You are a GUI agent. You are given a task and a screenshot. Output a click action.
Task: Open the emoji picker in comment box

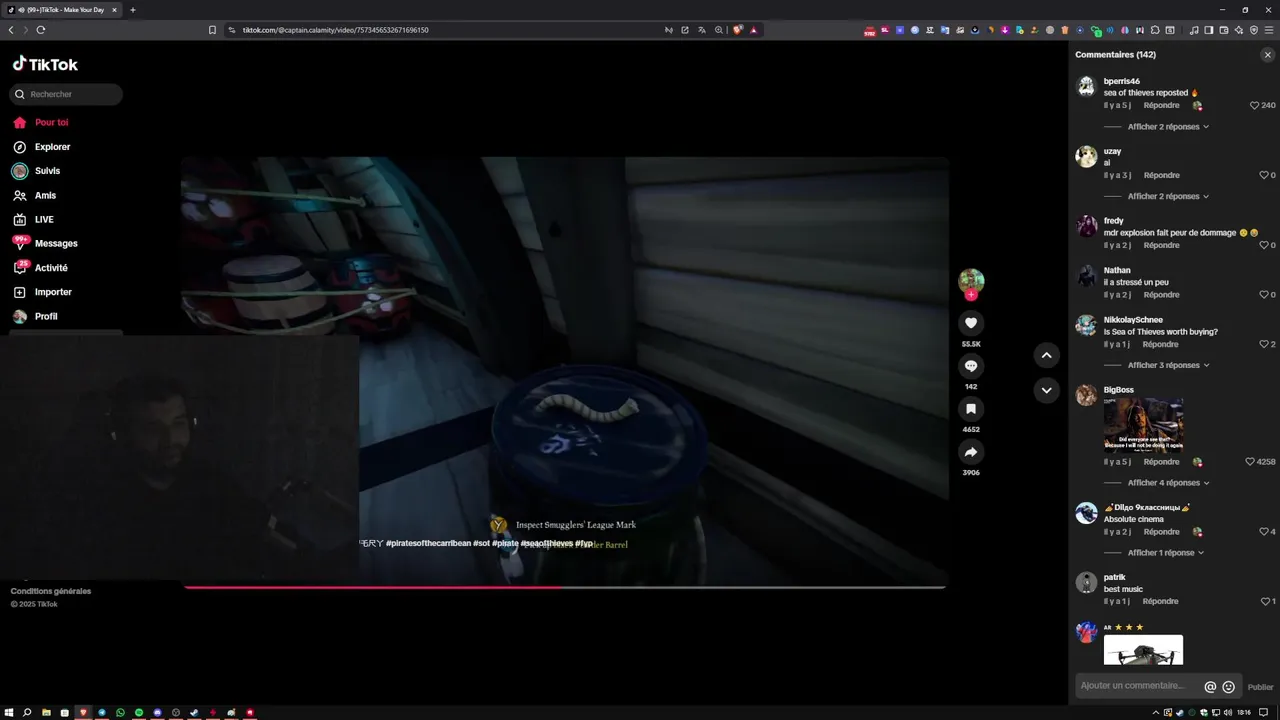(1228, 687)
